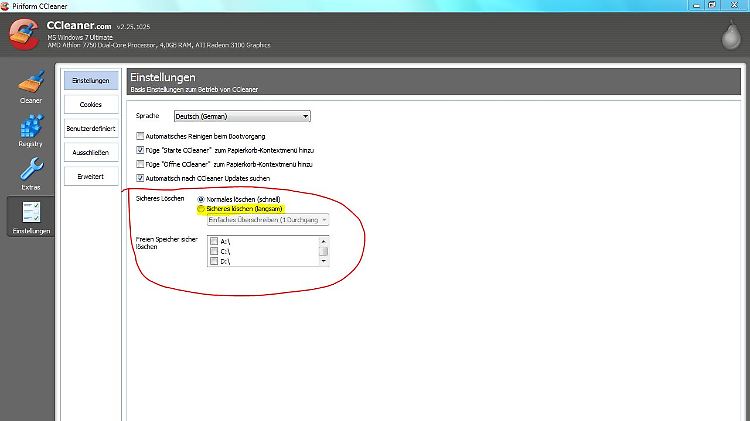Click the 'Einstellungen' panel heading
This screenshot has width=750, height=421.
(x=163, y=78)
